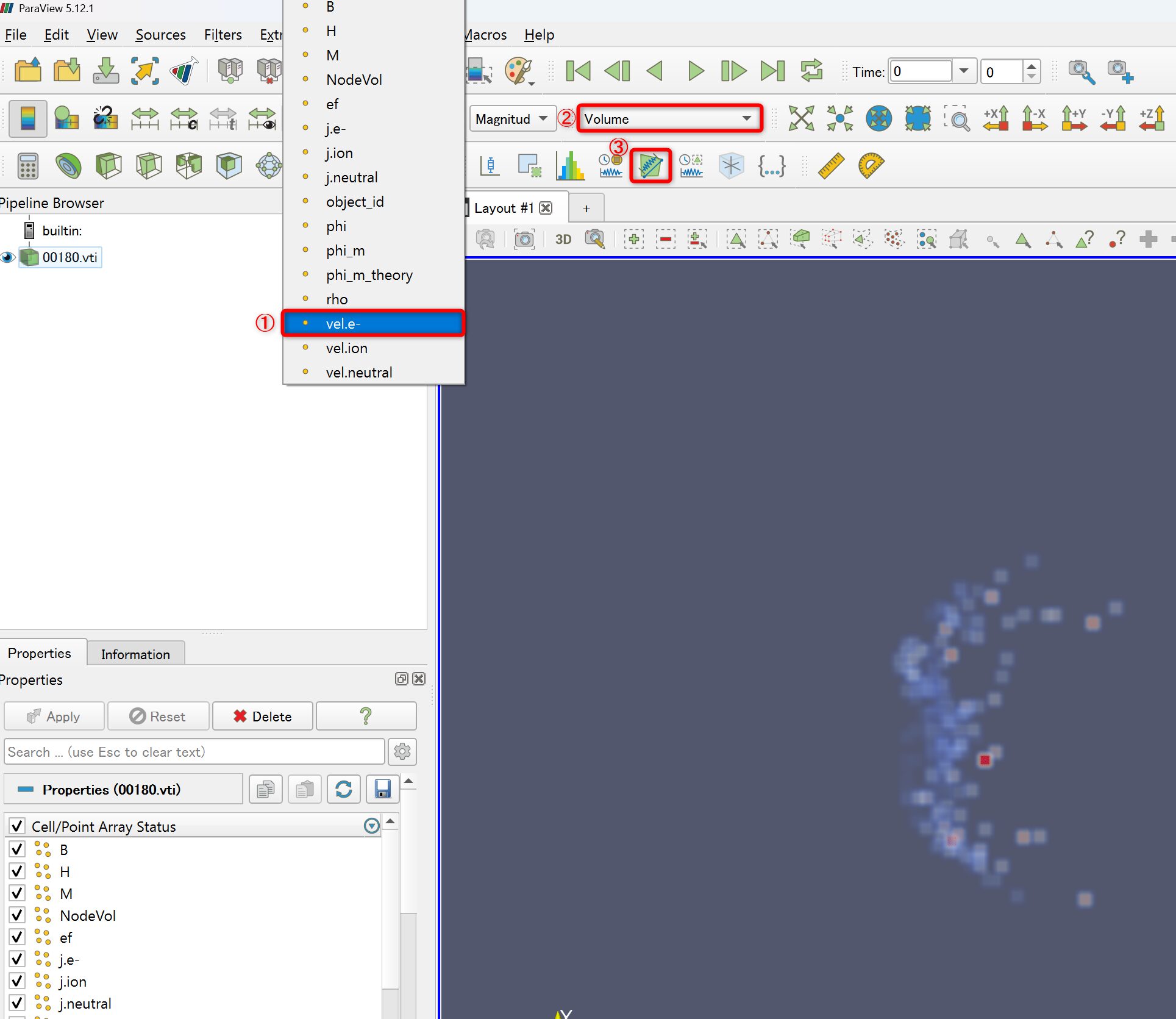1176x1019 pixels.
Task: Uncheck the NodeVol array checkbox
Action: coord(17,915)
